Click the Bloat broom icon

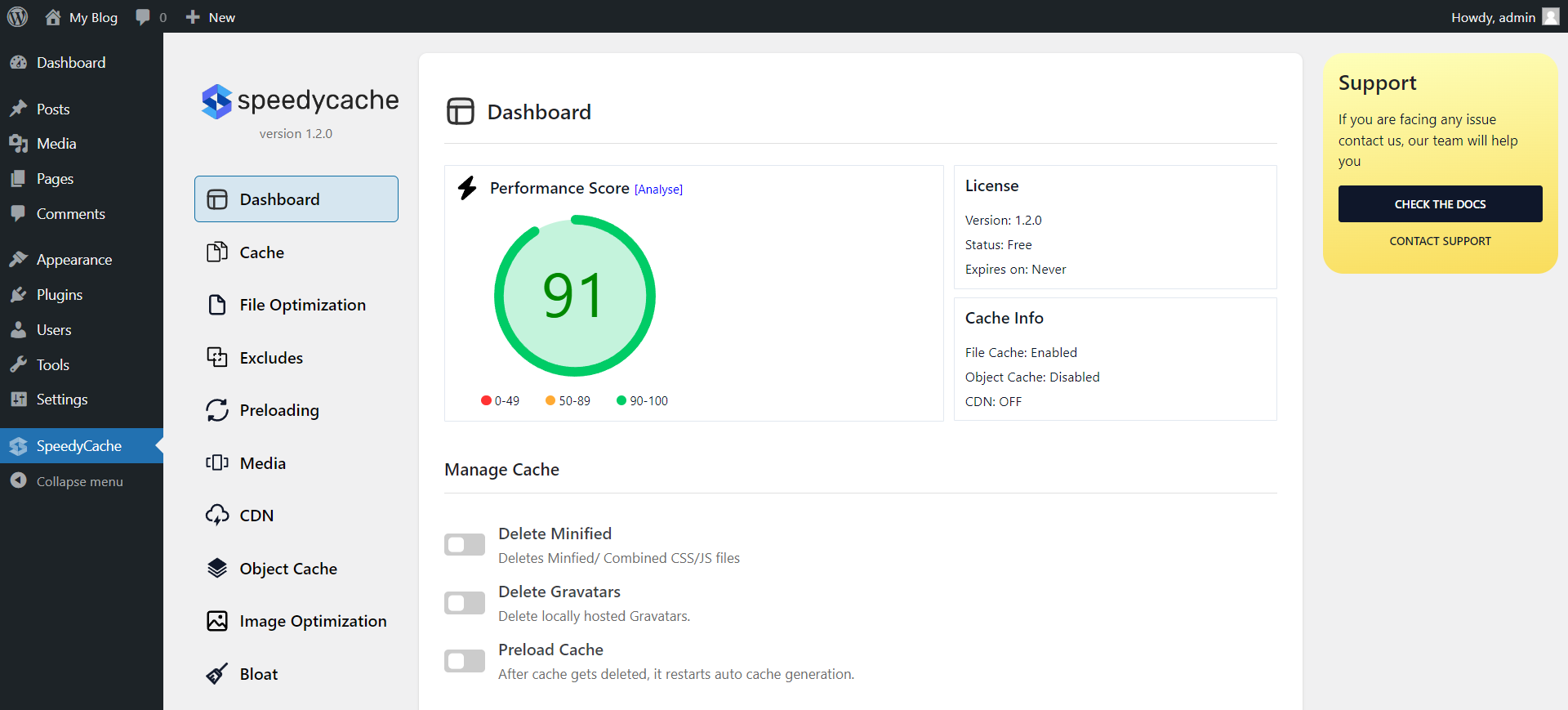[217, 674]
